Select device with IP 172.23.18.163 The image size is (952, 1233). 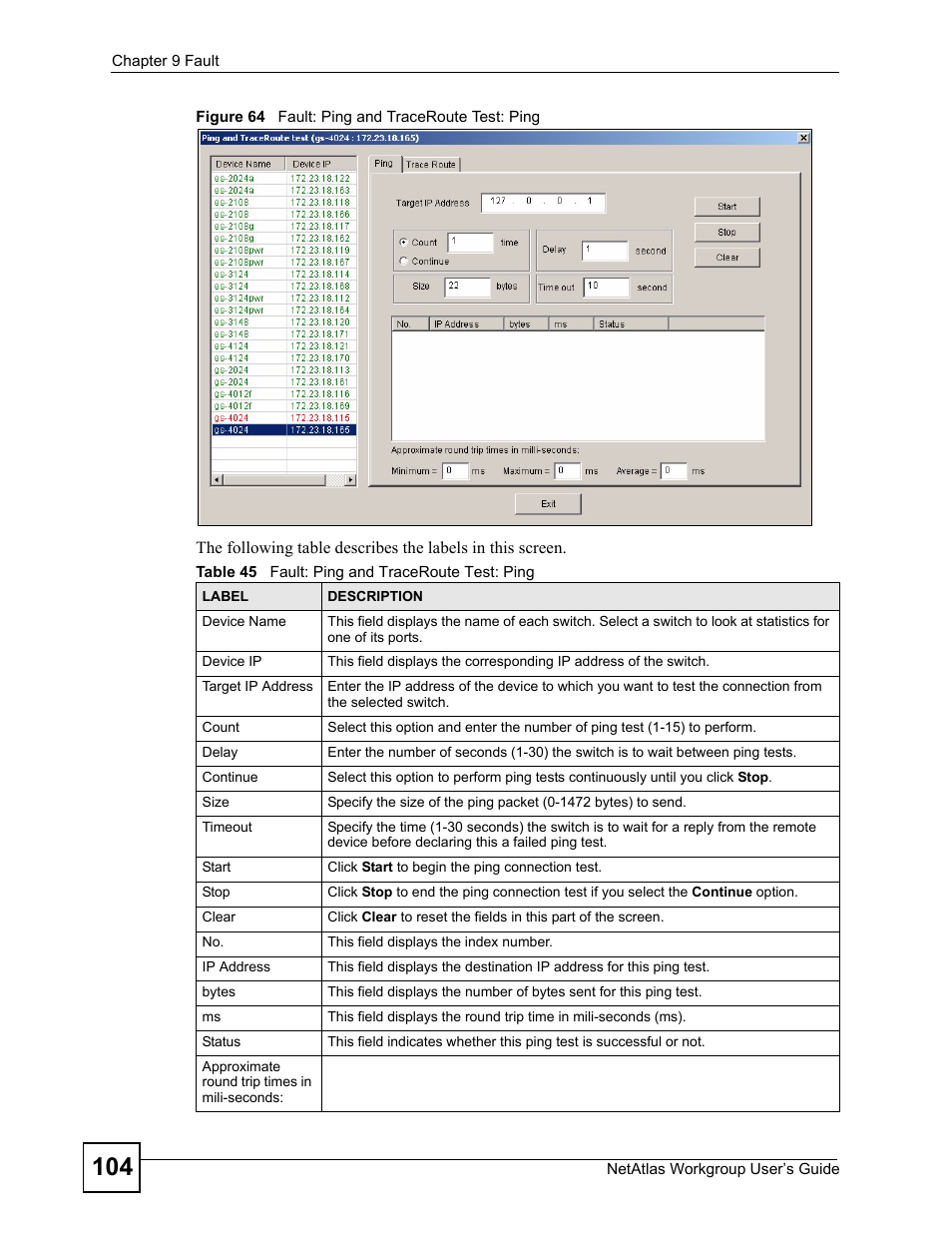click(321, 191)
